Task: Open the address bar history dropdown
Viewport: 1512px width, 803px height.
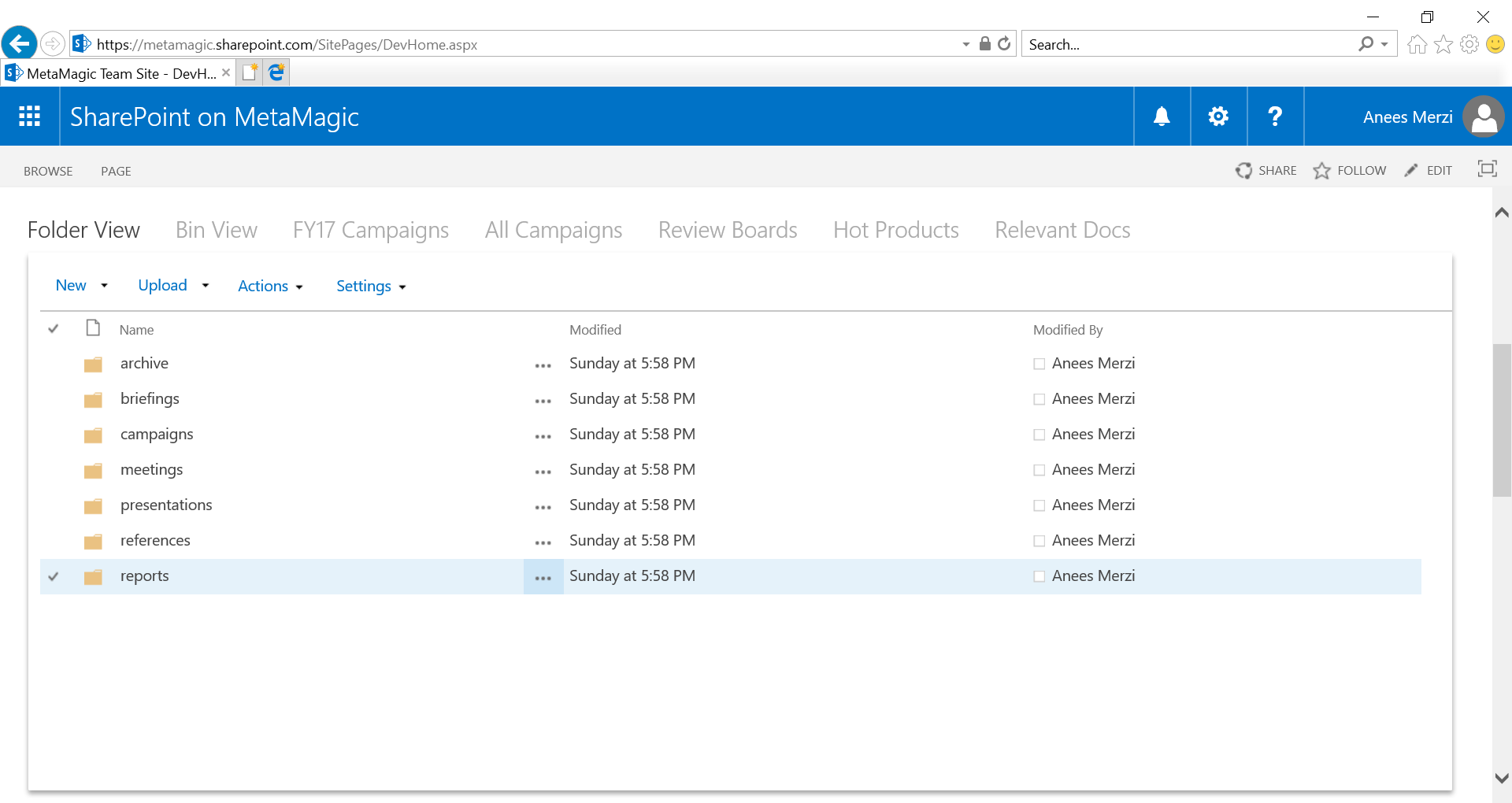Action: [x=966, y=44]
